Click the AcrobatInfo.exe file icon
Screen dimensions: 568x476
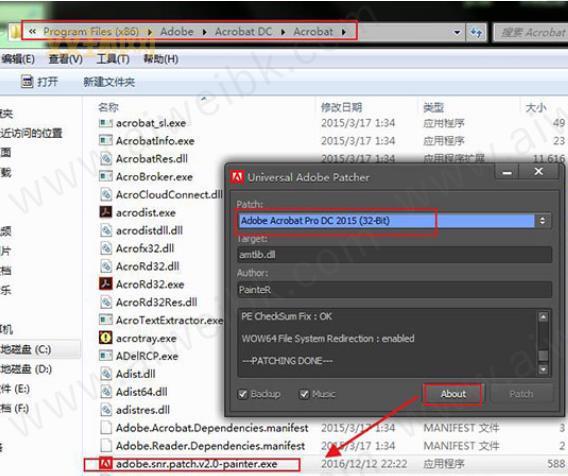point(106,141)
